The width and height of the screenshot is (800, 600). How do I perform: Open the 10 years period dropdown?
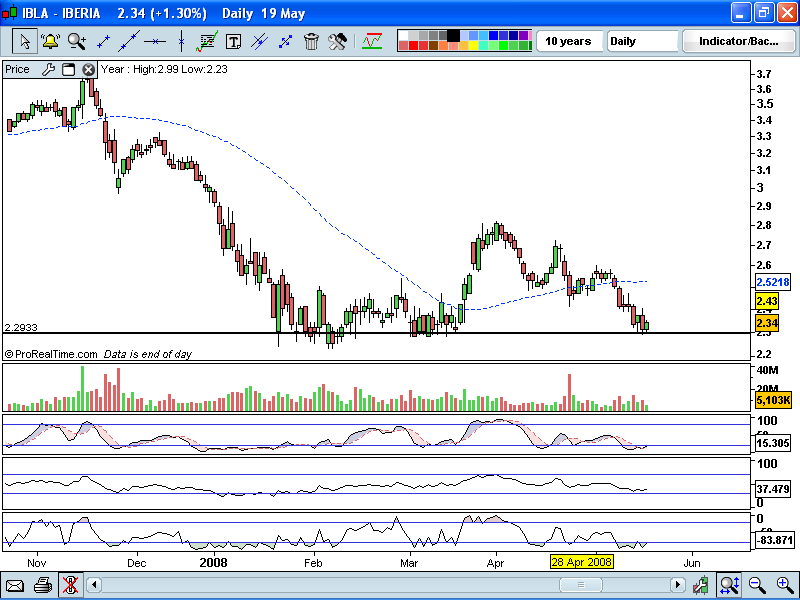568,41
